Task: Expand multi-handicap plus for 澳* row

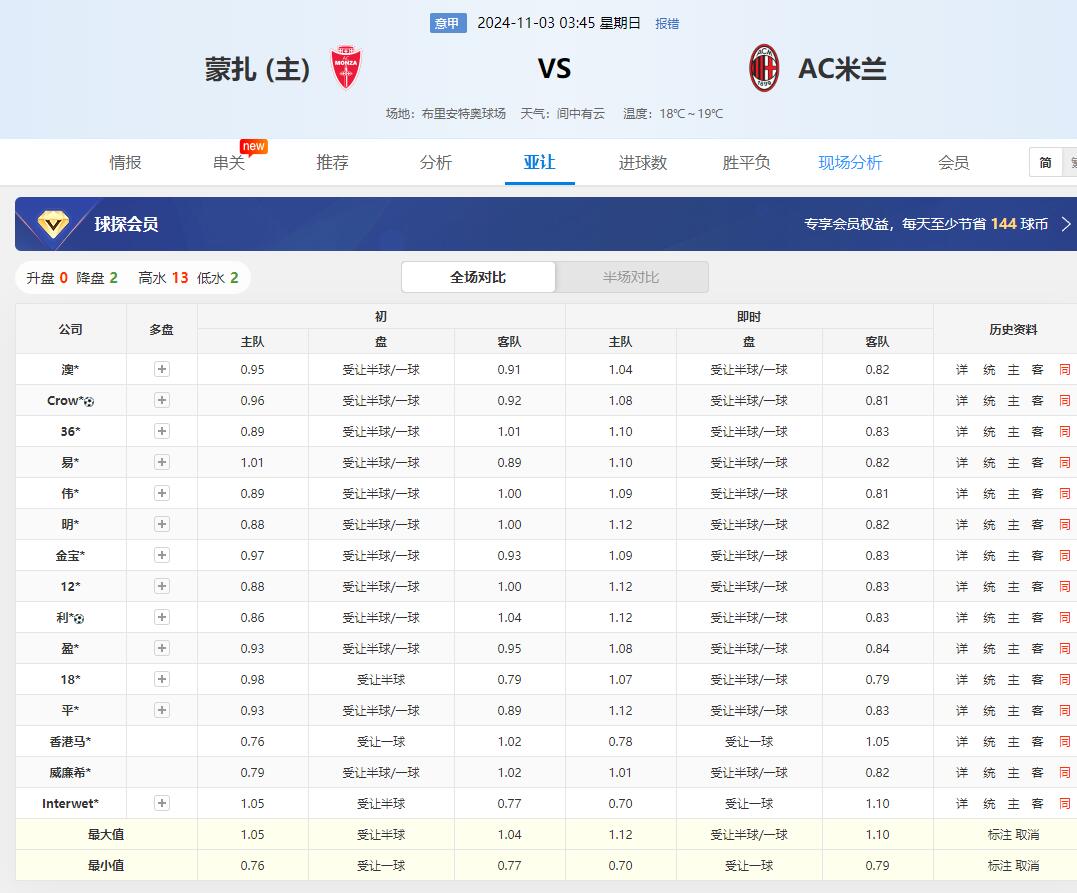Action: [162, 369]
